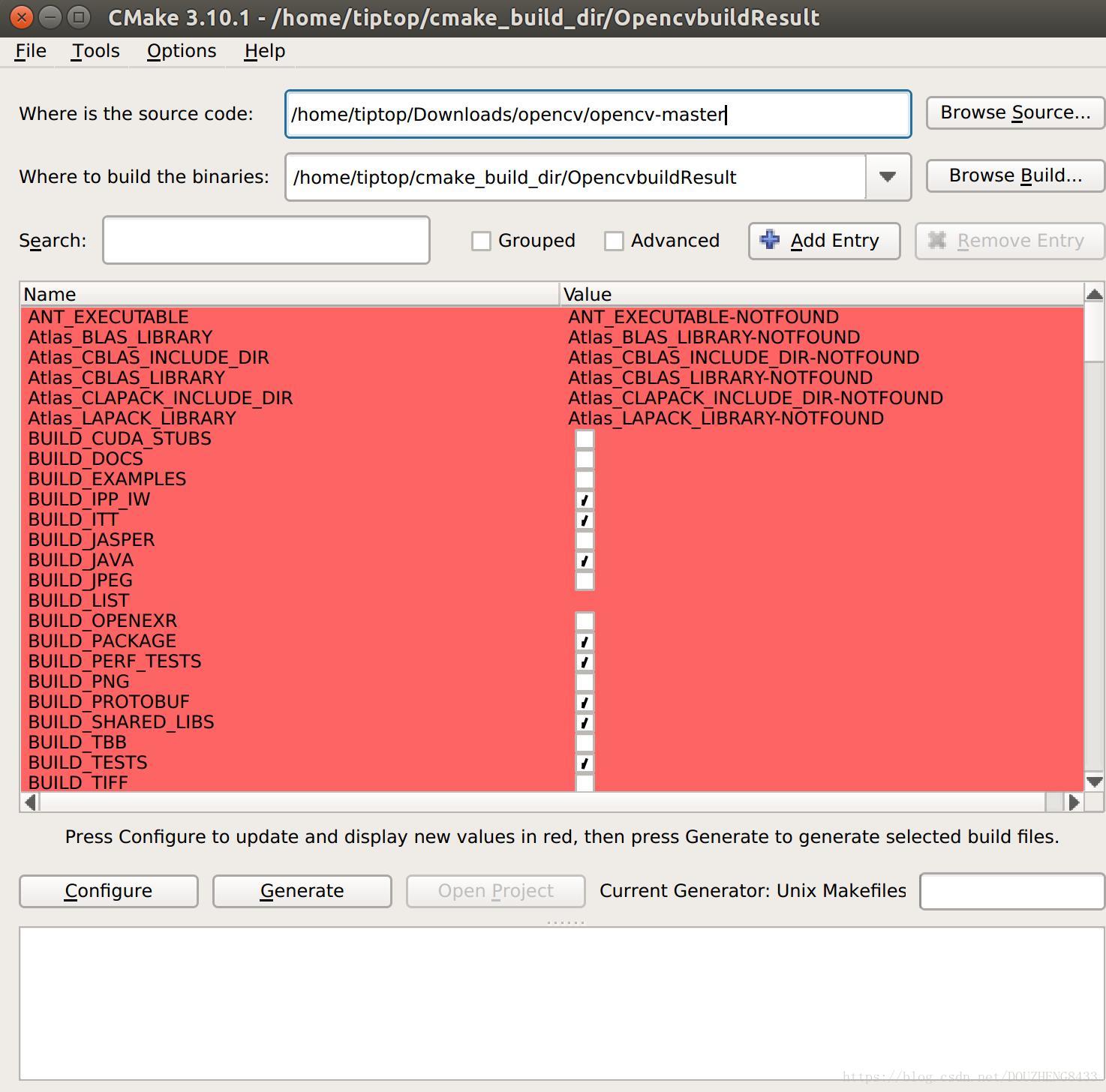The width and height of the screenshot is (1106, 1092).
Task: Minimize the CMake window
Action: [50, 16]
